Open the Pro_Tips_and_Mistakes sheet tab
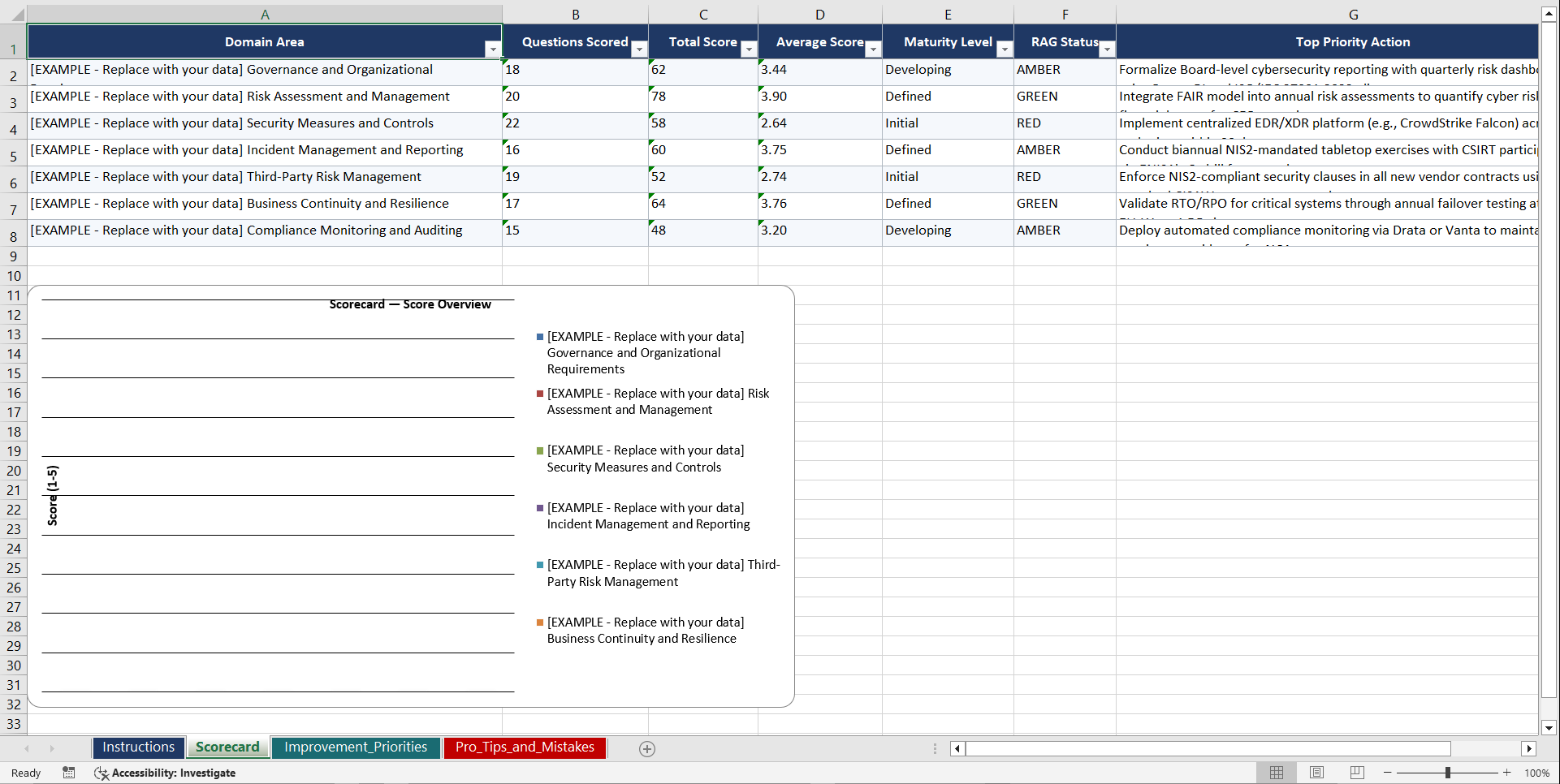 pos(525,747)
